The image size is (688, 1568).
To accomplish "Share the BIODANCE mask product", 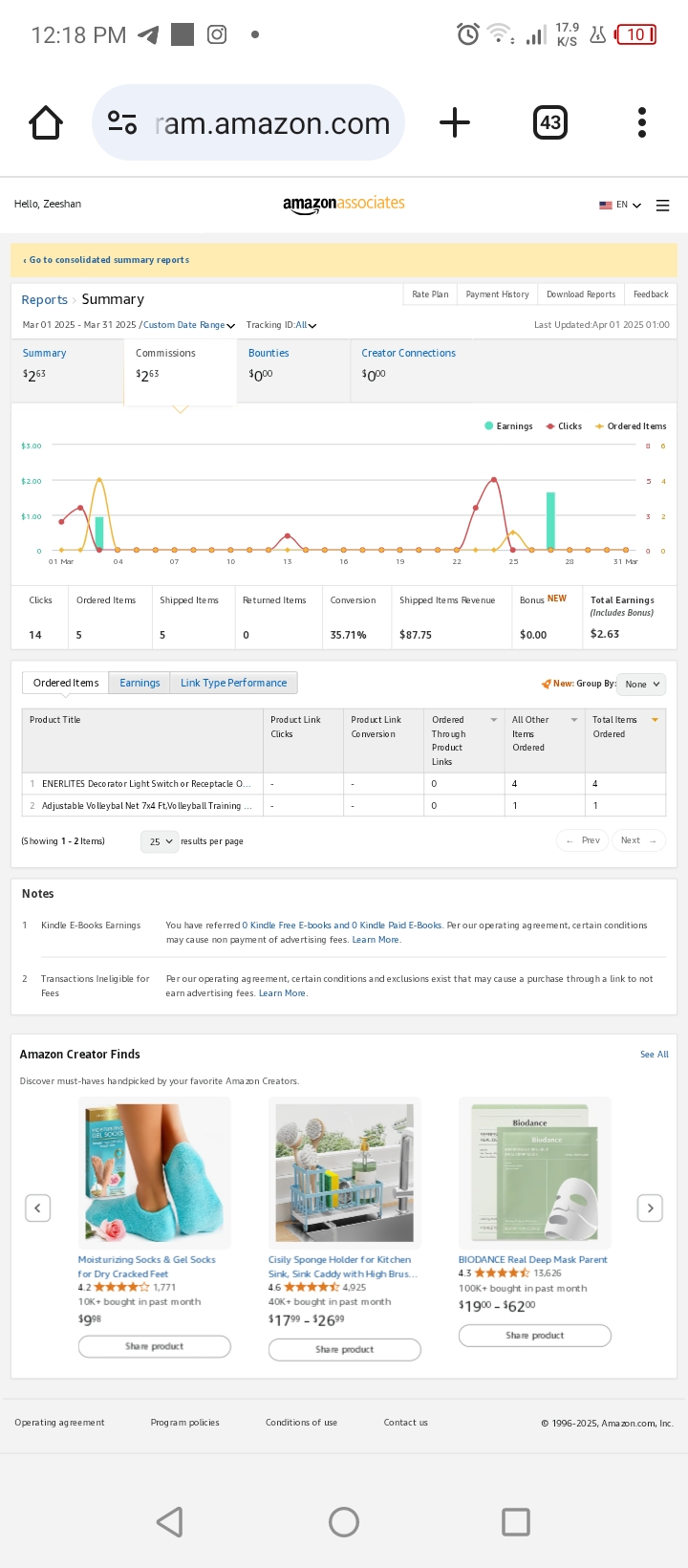I will pos(535,1336).
